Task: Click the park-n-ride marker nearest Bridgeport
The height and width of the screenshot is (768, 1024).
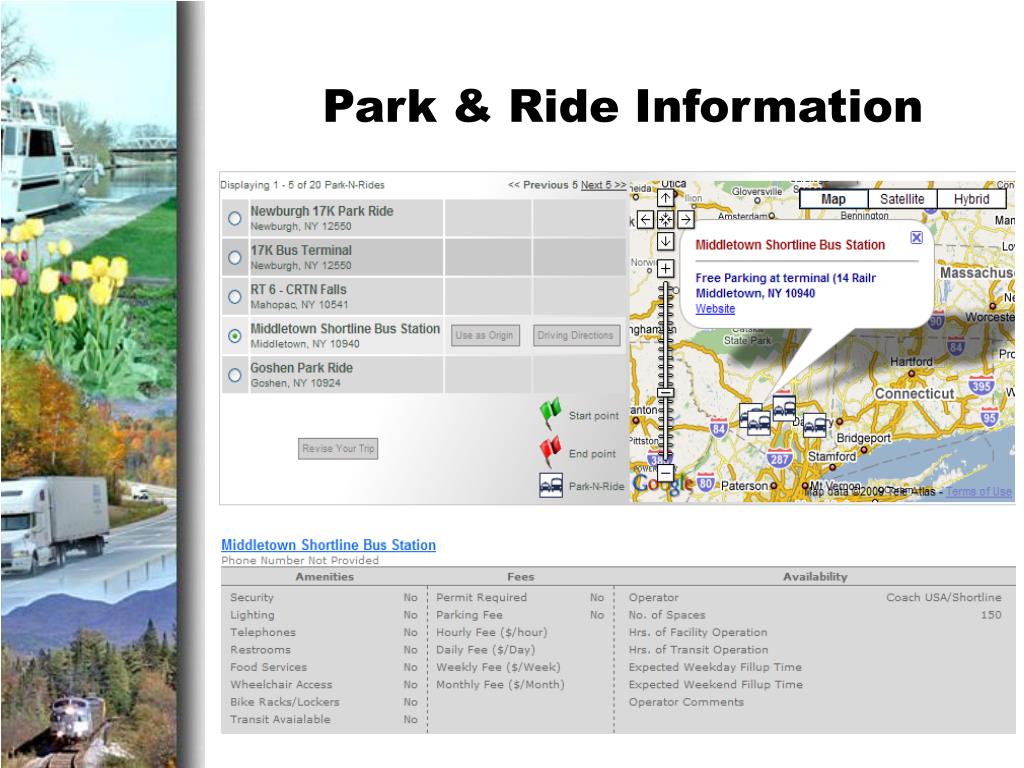Action: pos(814,425)
